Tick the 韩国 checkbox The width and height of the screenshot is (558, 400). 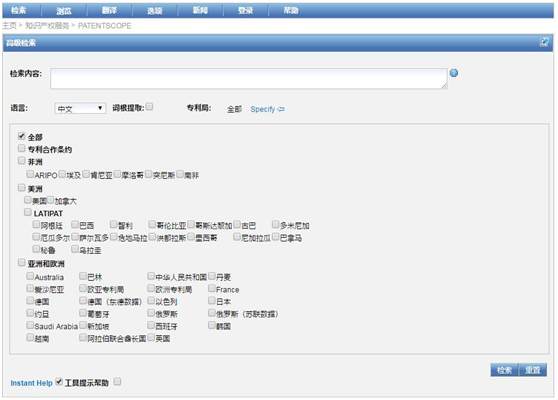click(x=212, y=325)
